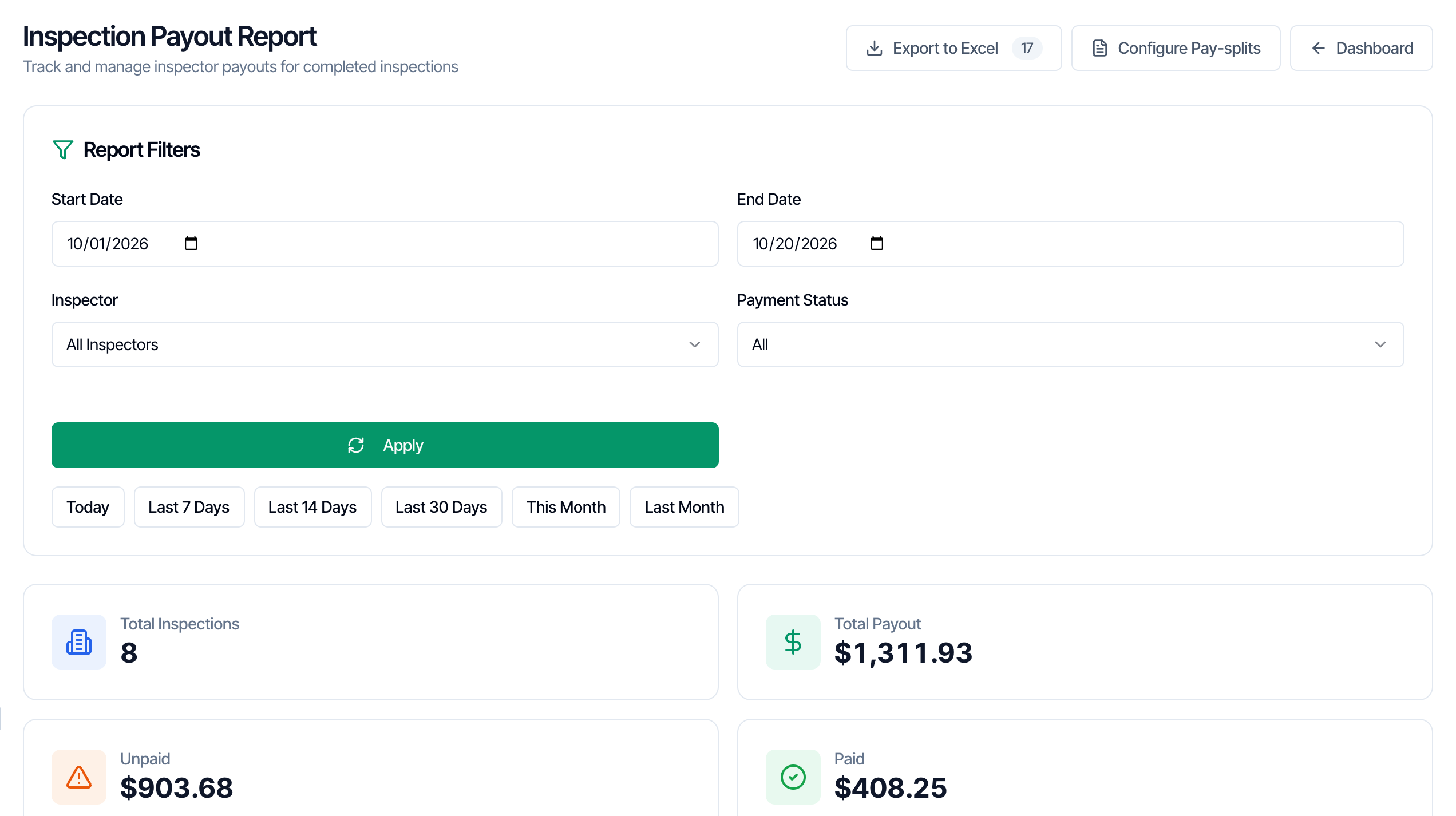
Task: Click the green dollar icon for Total Payout
Action: 793,642
